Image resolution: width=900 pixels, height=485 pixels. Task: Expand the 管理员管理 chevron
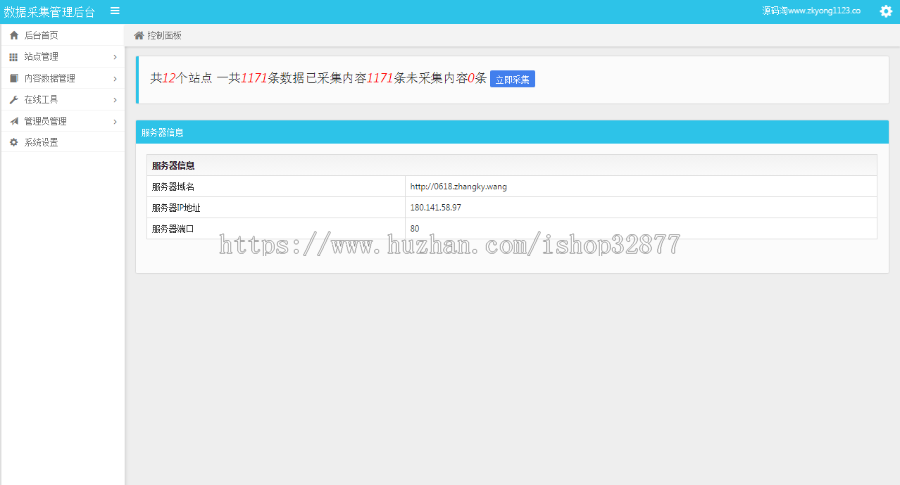(115, 122)
